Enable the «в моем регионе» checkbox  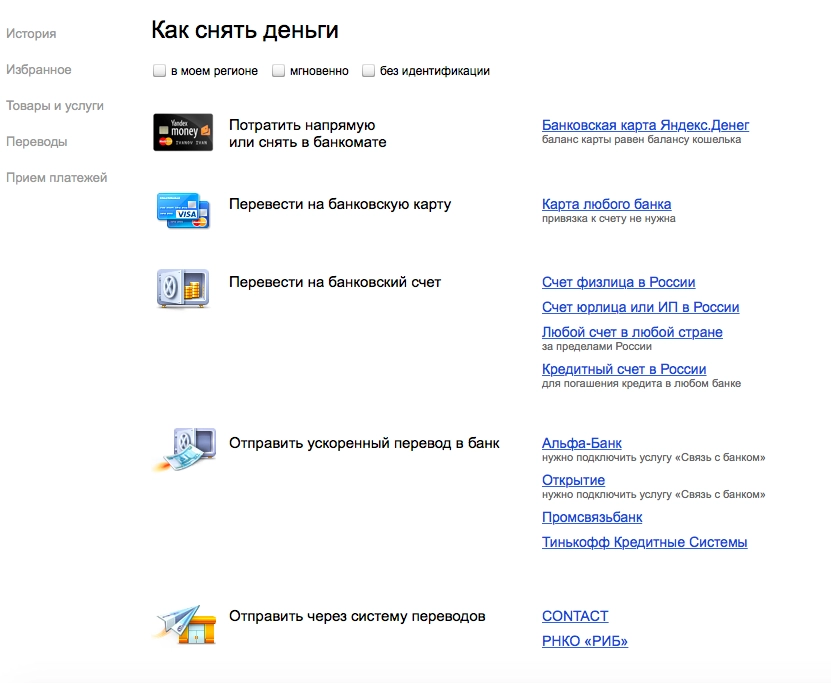158,71
